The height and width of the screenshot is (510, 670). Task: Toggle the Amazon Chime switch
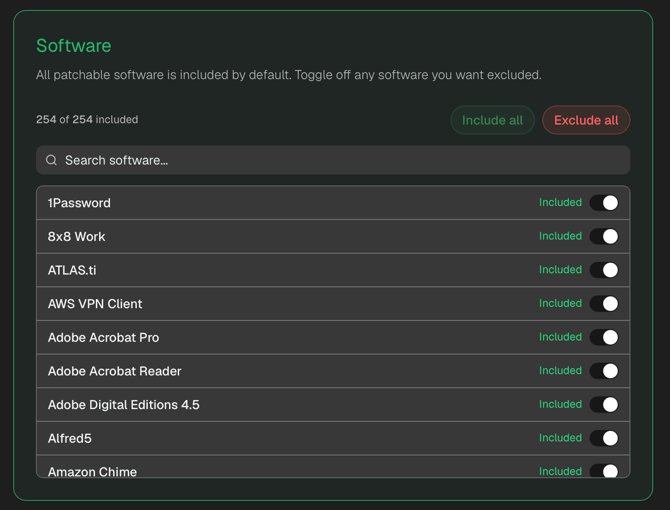[x=604, y=471]
